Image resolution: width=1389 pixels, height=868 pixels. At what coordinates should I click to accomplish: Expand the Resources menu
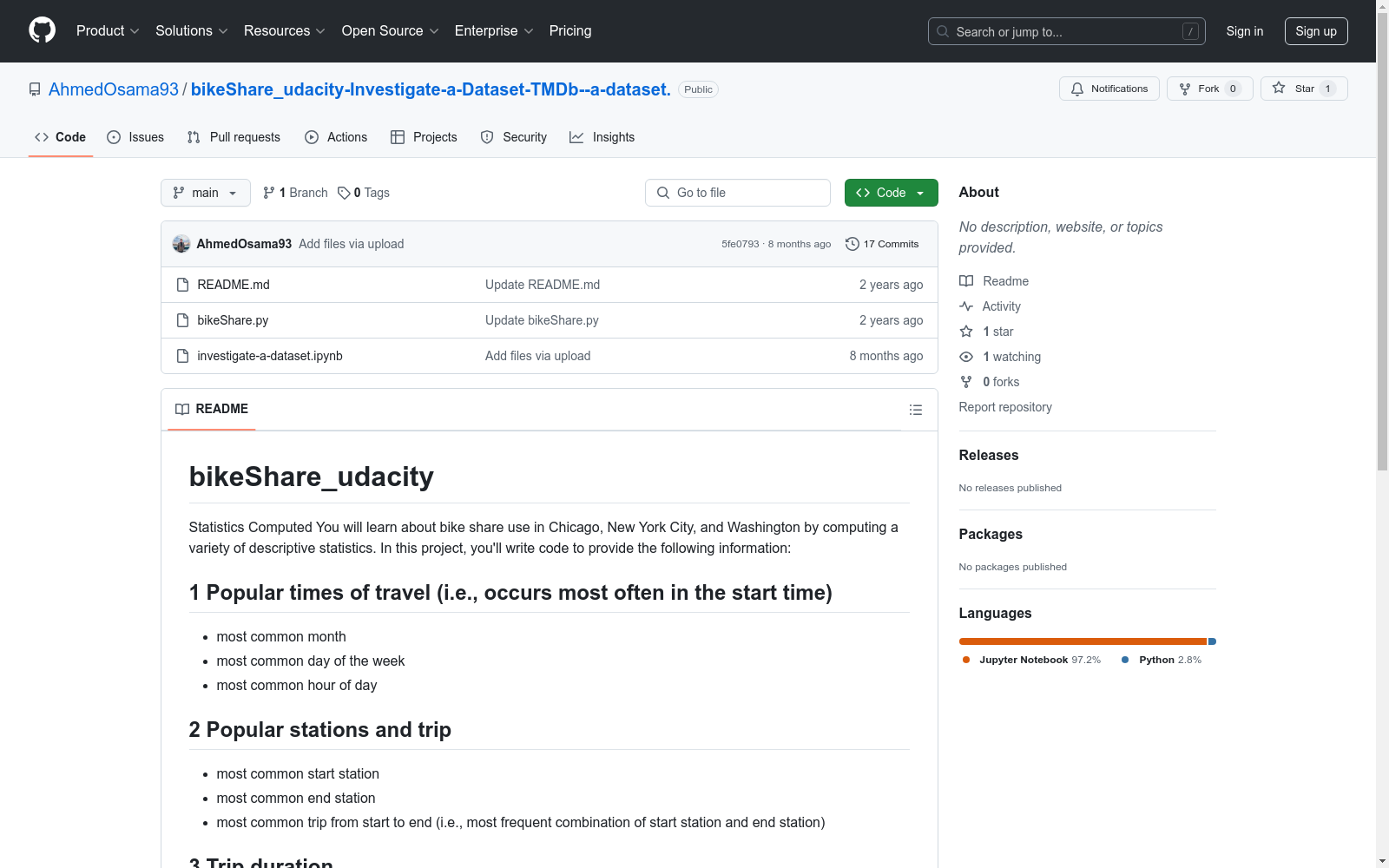point(285,31)
